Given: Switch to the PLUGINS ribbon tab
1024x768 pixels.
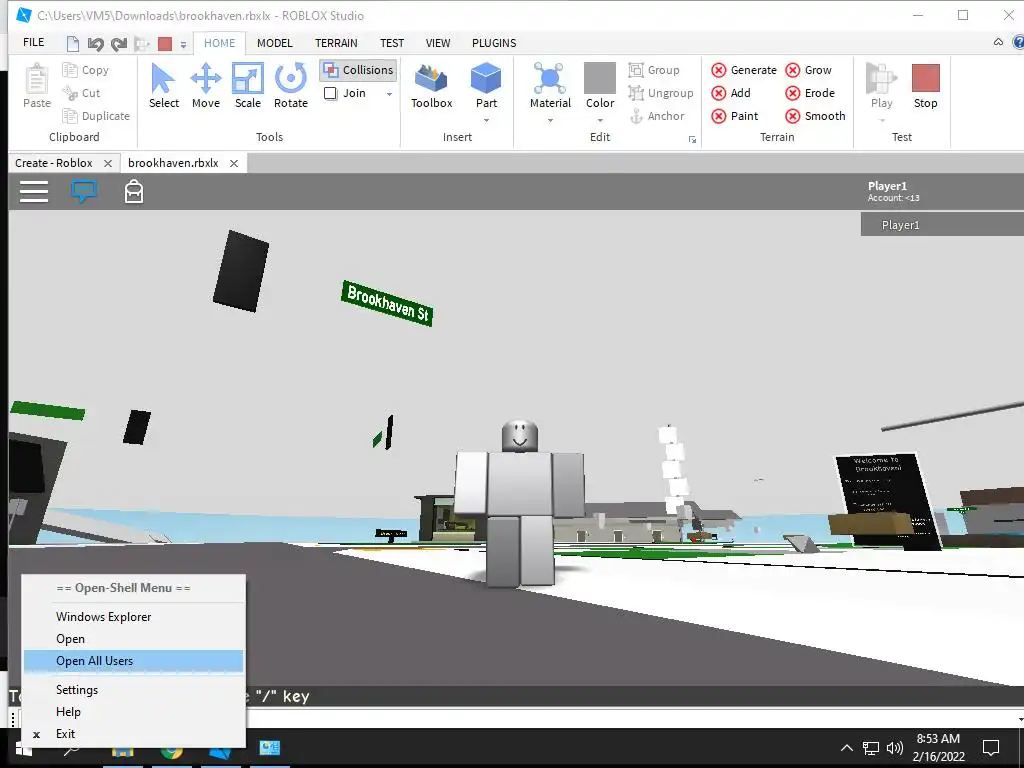Looking at the screenshot, I should 494,43.
